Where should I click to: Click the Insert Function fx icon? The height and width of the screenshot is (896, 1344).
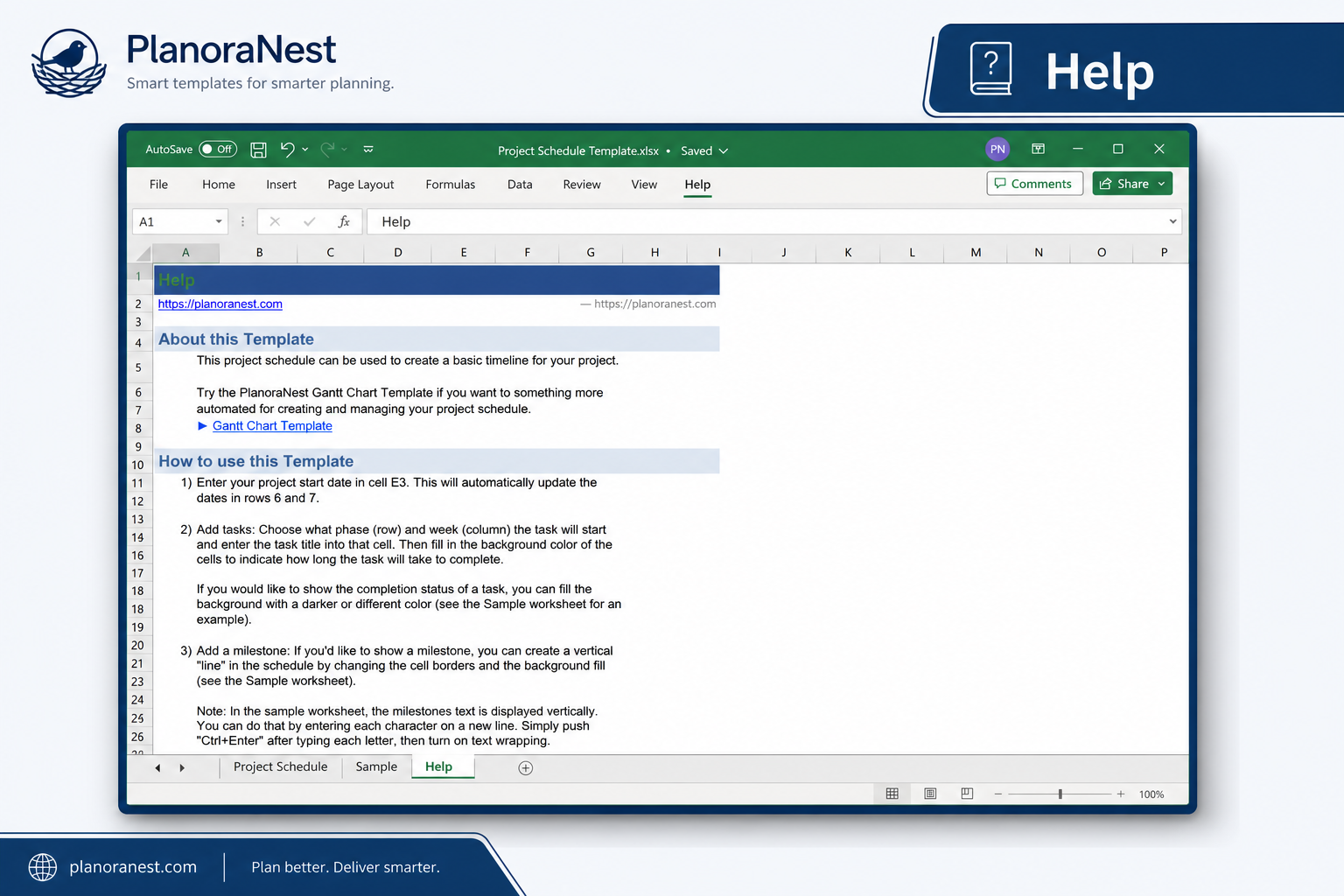coord(344,222)
